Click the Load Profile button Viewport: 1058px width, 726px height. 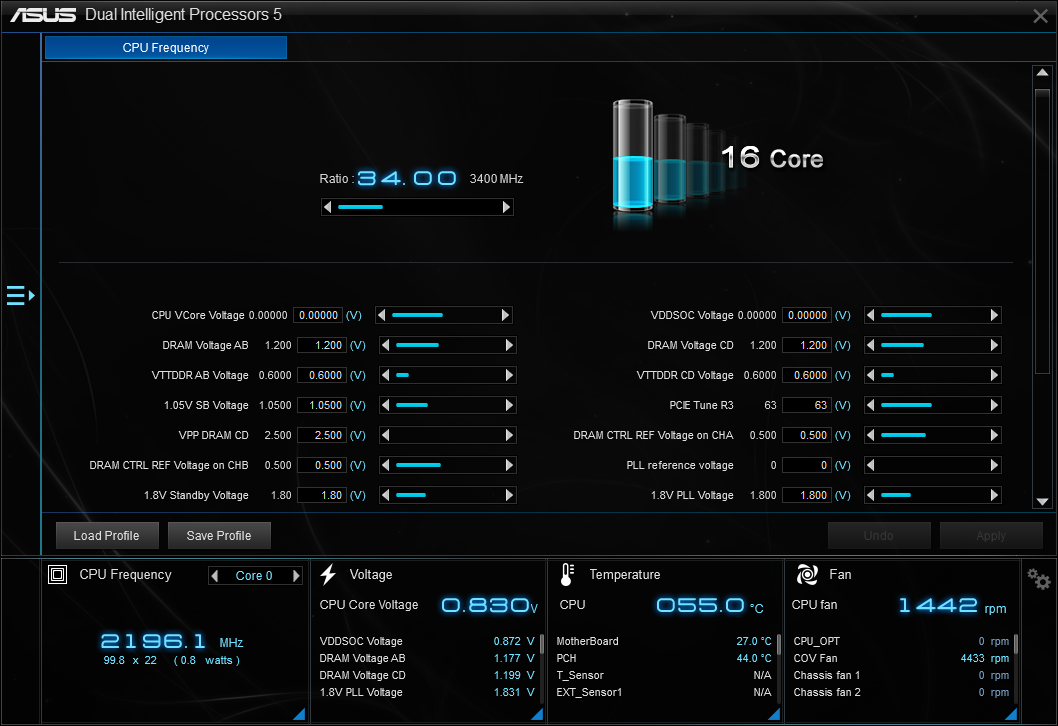107,536
